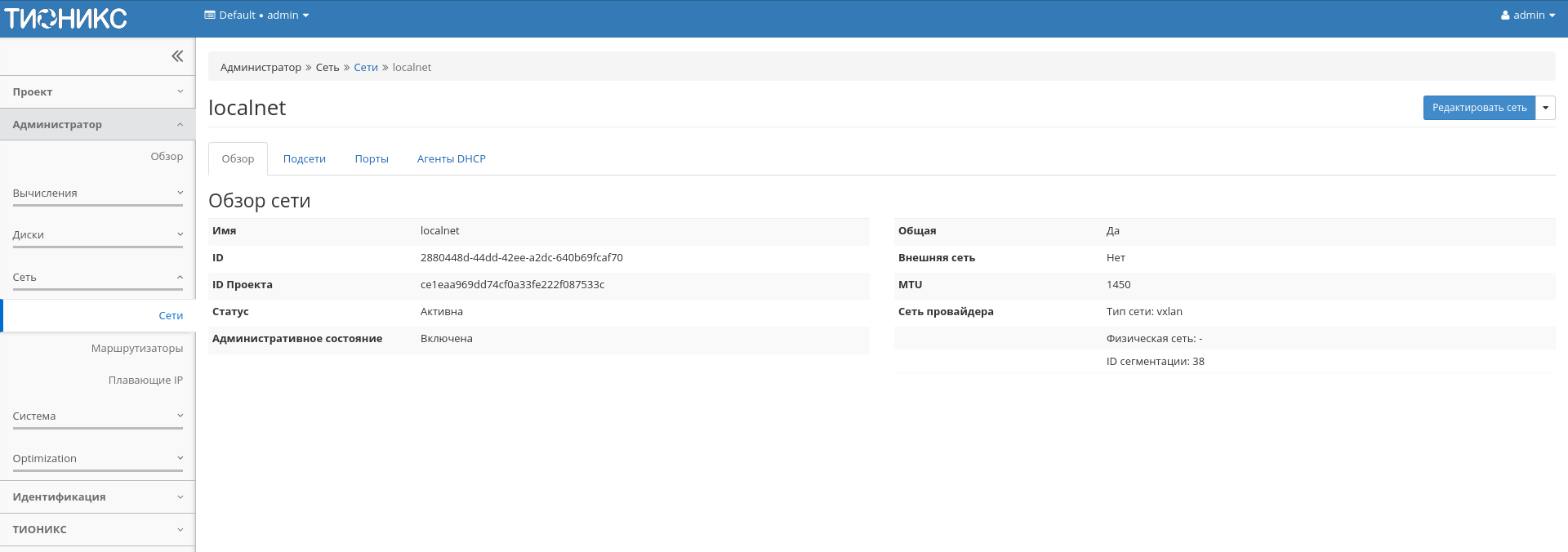Screen dimensions: 1568x552
Task: Open Плавающие IP in sidebar
Action: pyautogui.click(x=145, y=381)
